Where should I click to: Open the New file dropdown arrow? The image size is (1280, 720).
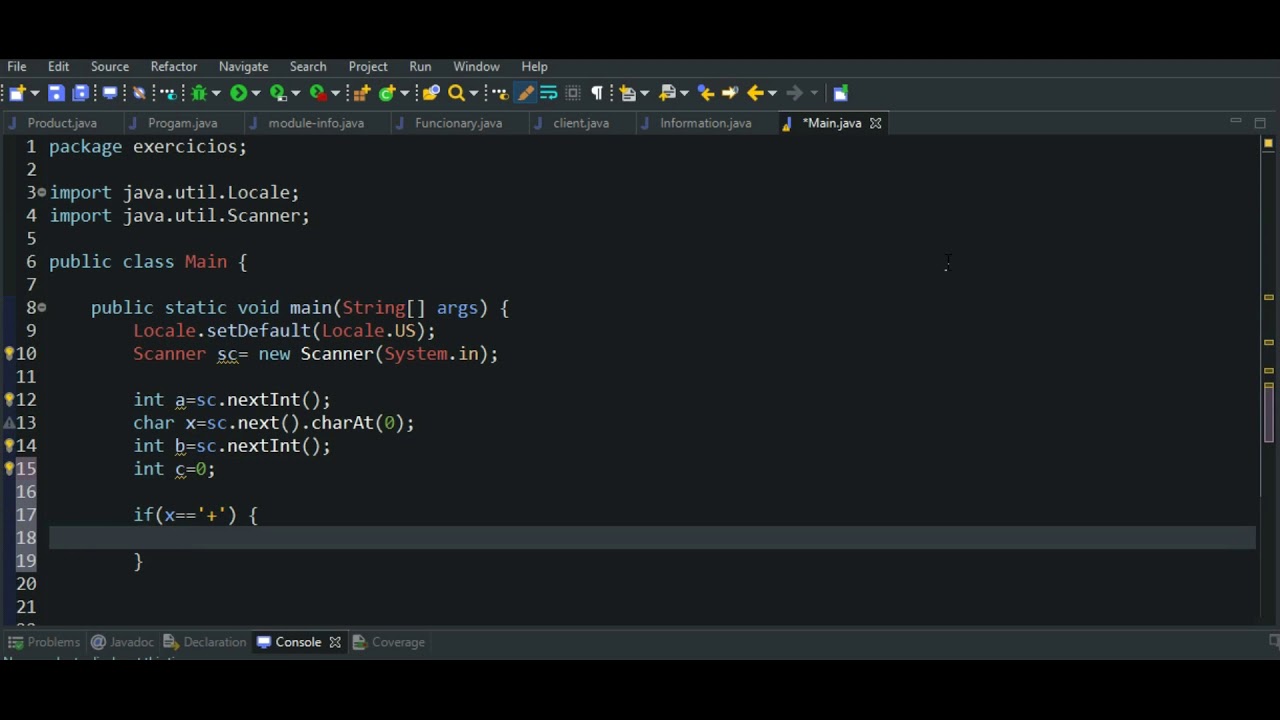[35, 94]
